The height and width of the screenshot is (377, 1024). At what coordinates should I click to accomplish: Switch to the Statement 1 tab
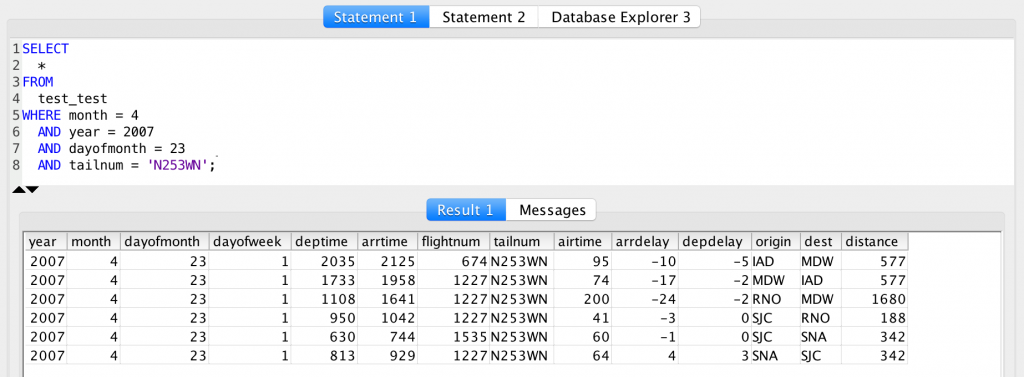376,17
